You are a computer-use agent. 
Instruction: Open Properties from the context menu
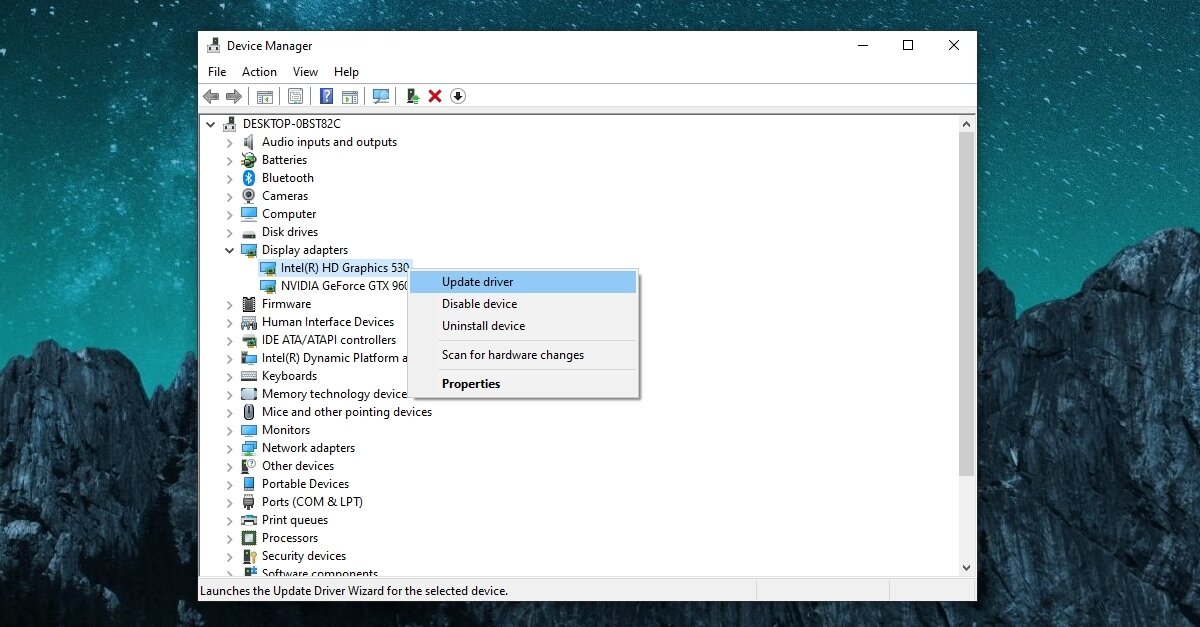pyautogui.click(x=471, y=384)
